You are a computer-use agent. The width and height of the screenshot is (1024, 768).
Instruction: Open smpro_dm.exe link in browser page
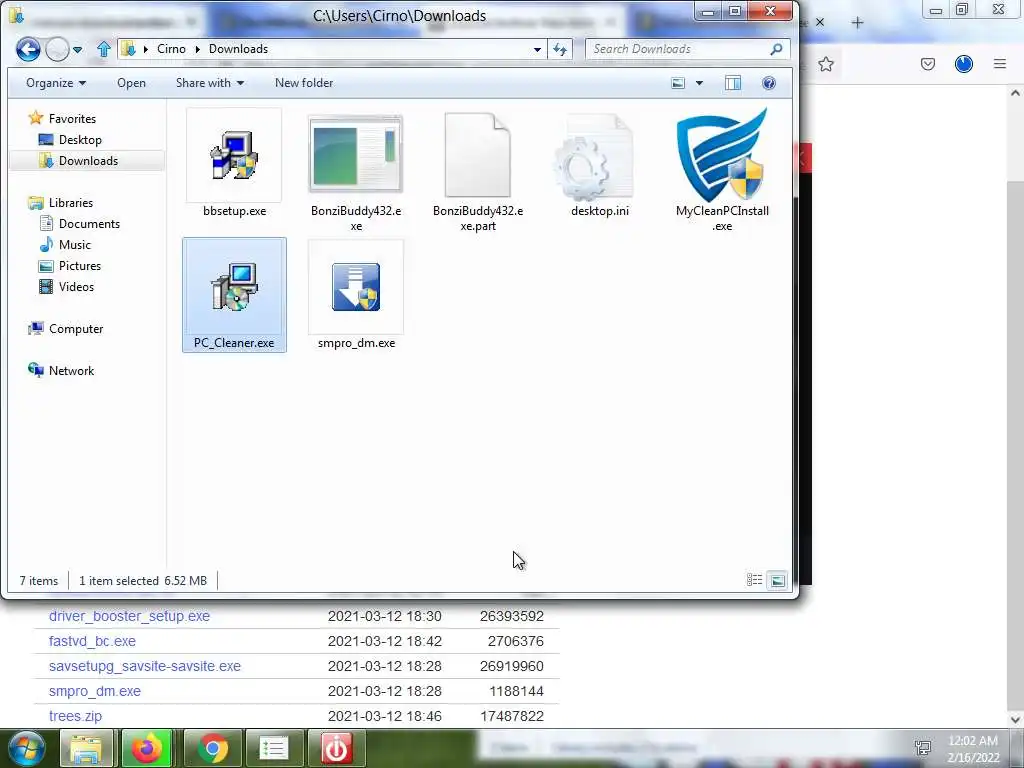(x=95, y=691)
